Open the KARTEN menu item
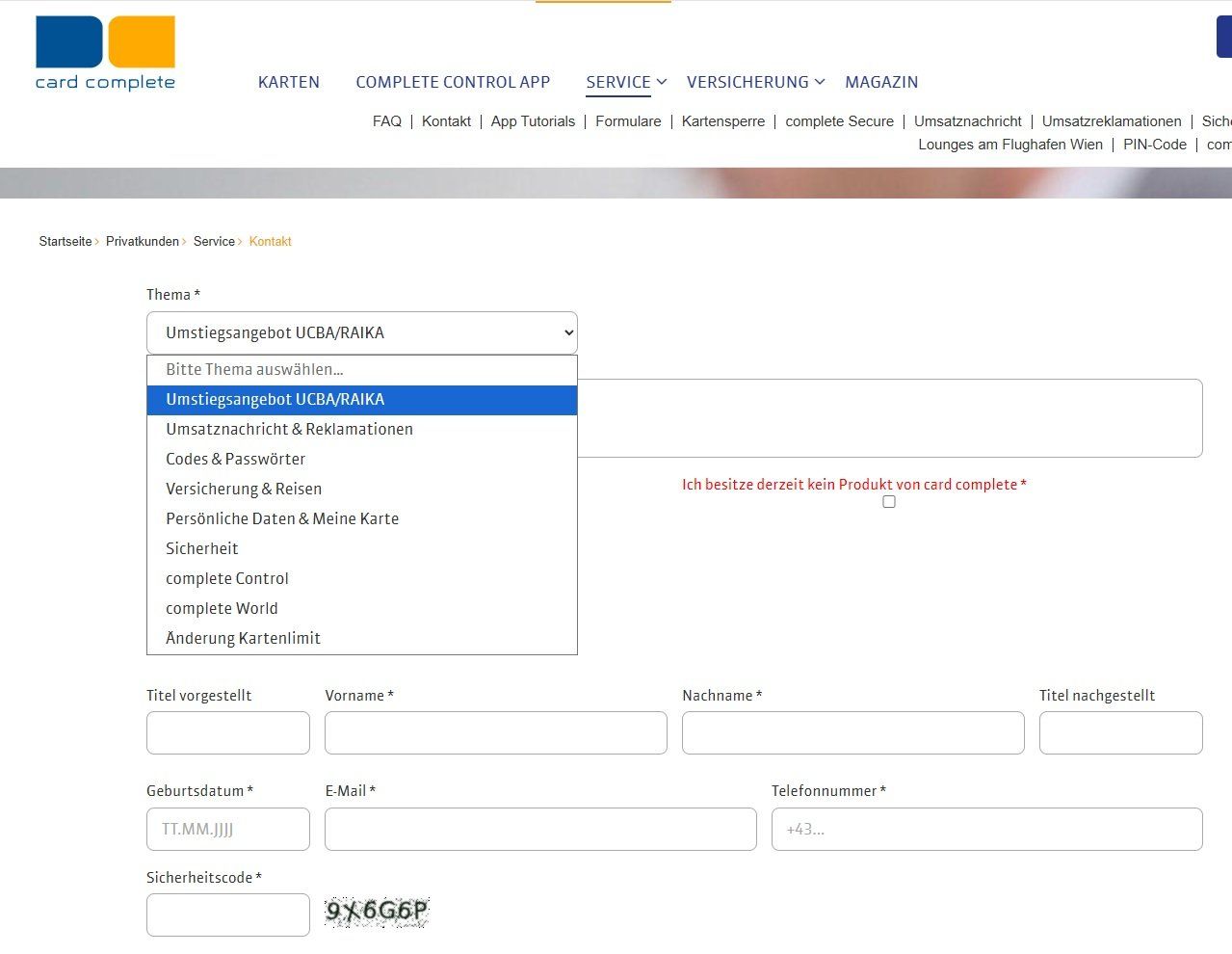This screenshot has width=1232, height=954. click(288, 82)
